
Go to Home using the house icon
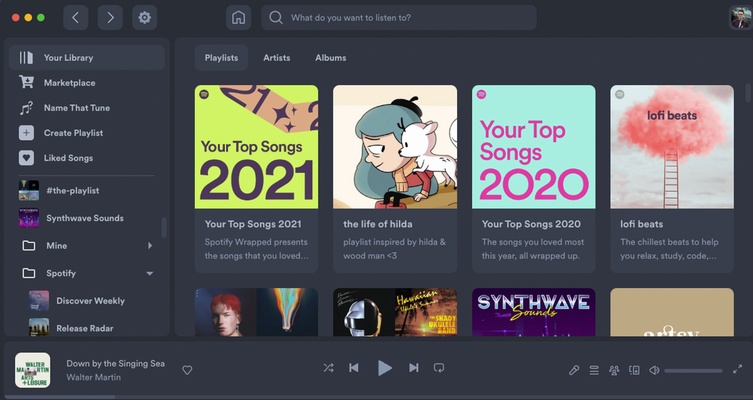pos(238,18)
